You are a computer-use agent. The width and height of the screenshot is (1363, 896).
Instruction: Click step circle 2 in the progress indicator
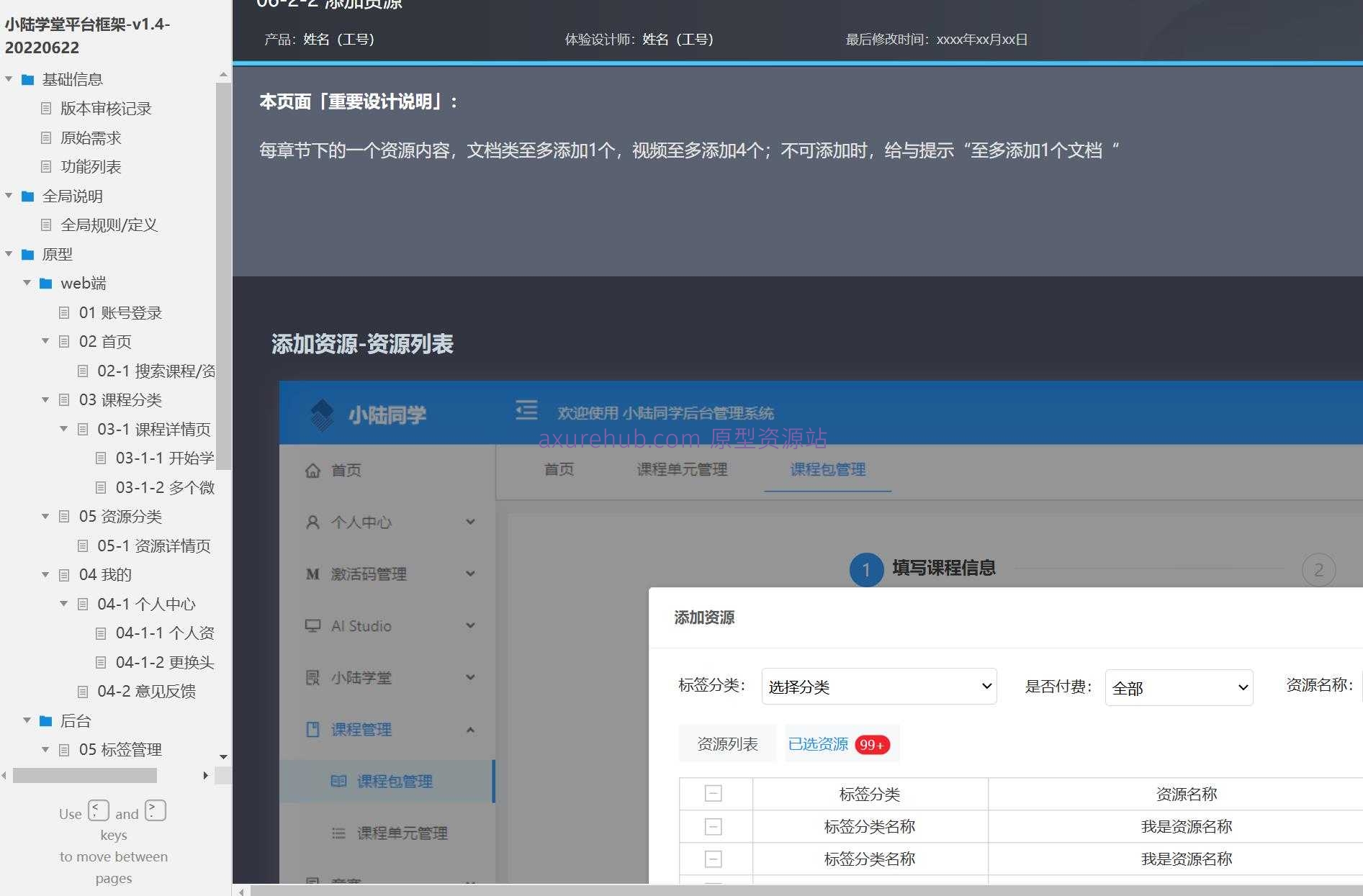[x=1318, y=570]
